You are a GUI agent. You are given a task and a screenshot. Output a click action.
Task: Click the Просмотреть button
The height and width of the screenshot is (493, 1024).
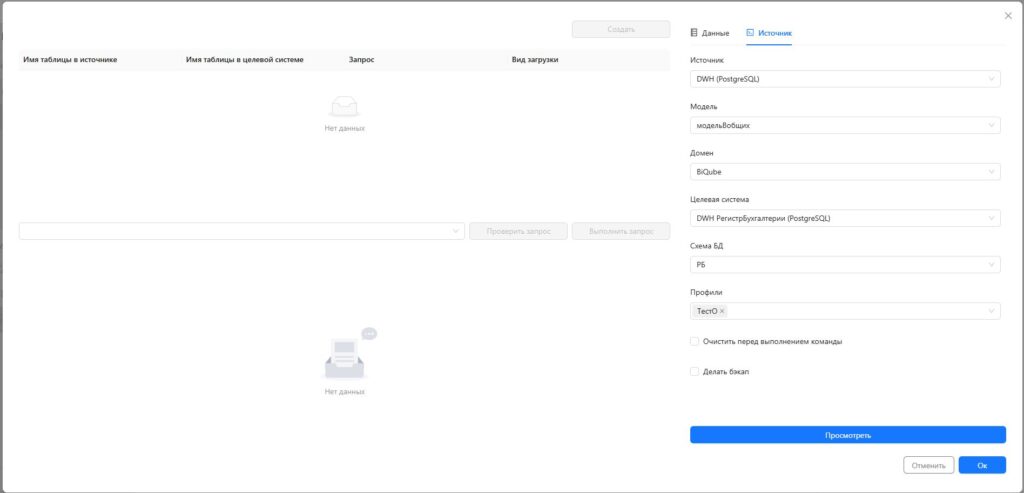point(848,435)
